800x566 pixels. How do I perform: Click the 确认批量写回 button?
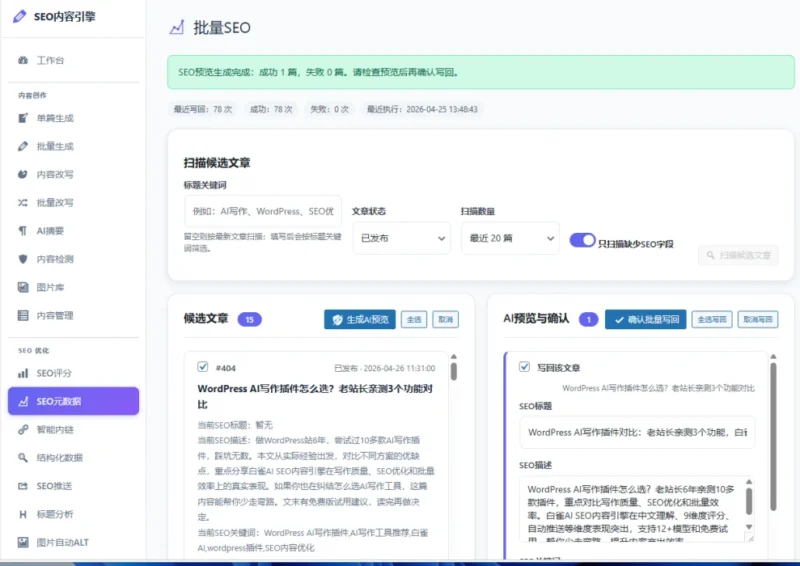[645, 319]
